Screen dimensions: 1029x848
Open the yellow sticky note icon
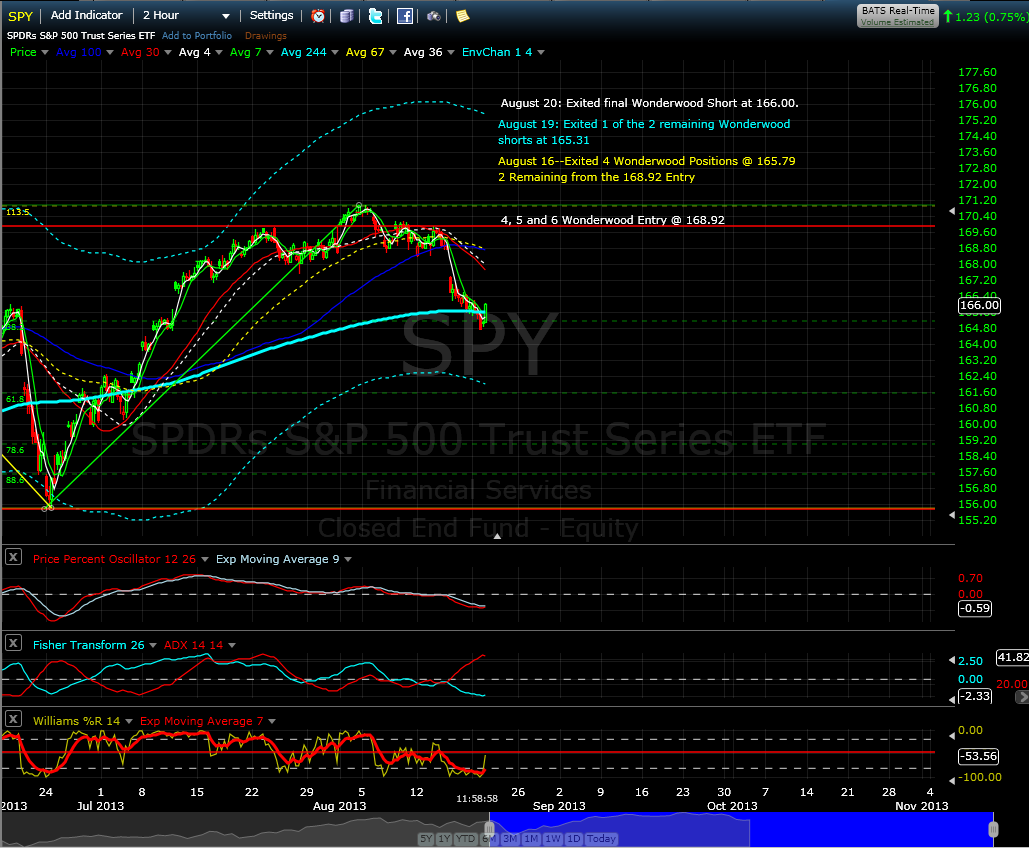(463, 16)
